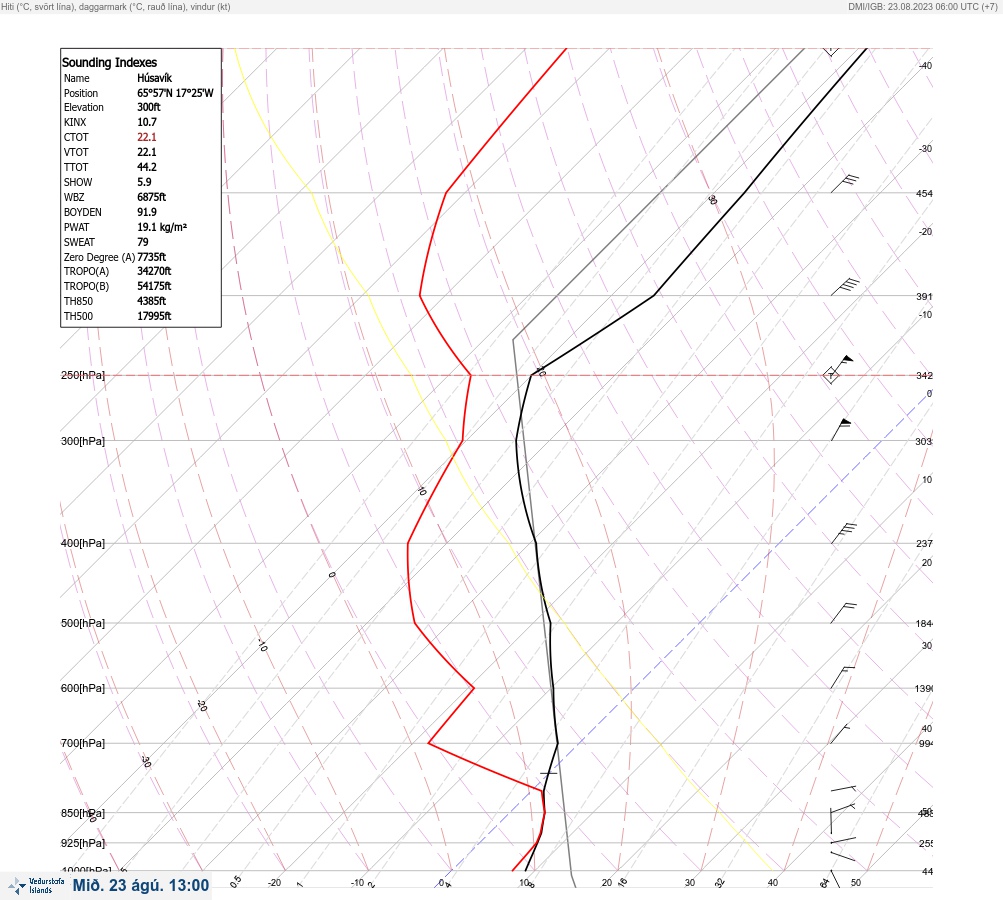Click the 600[hPa] pressure label
The image size is (1003, 900).
[x=83, y=688]
